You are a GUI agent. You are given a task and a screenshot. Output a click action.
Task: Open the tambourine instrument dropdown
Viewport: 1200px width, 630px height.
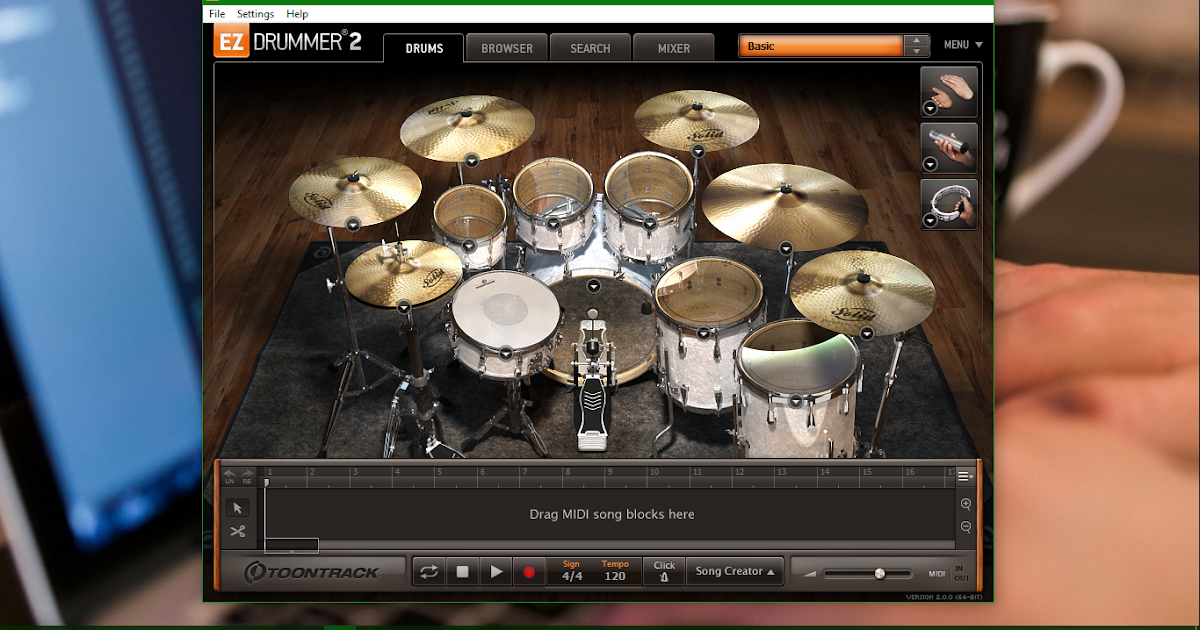[x=929, y=221]
